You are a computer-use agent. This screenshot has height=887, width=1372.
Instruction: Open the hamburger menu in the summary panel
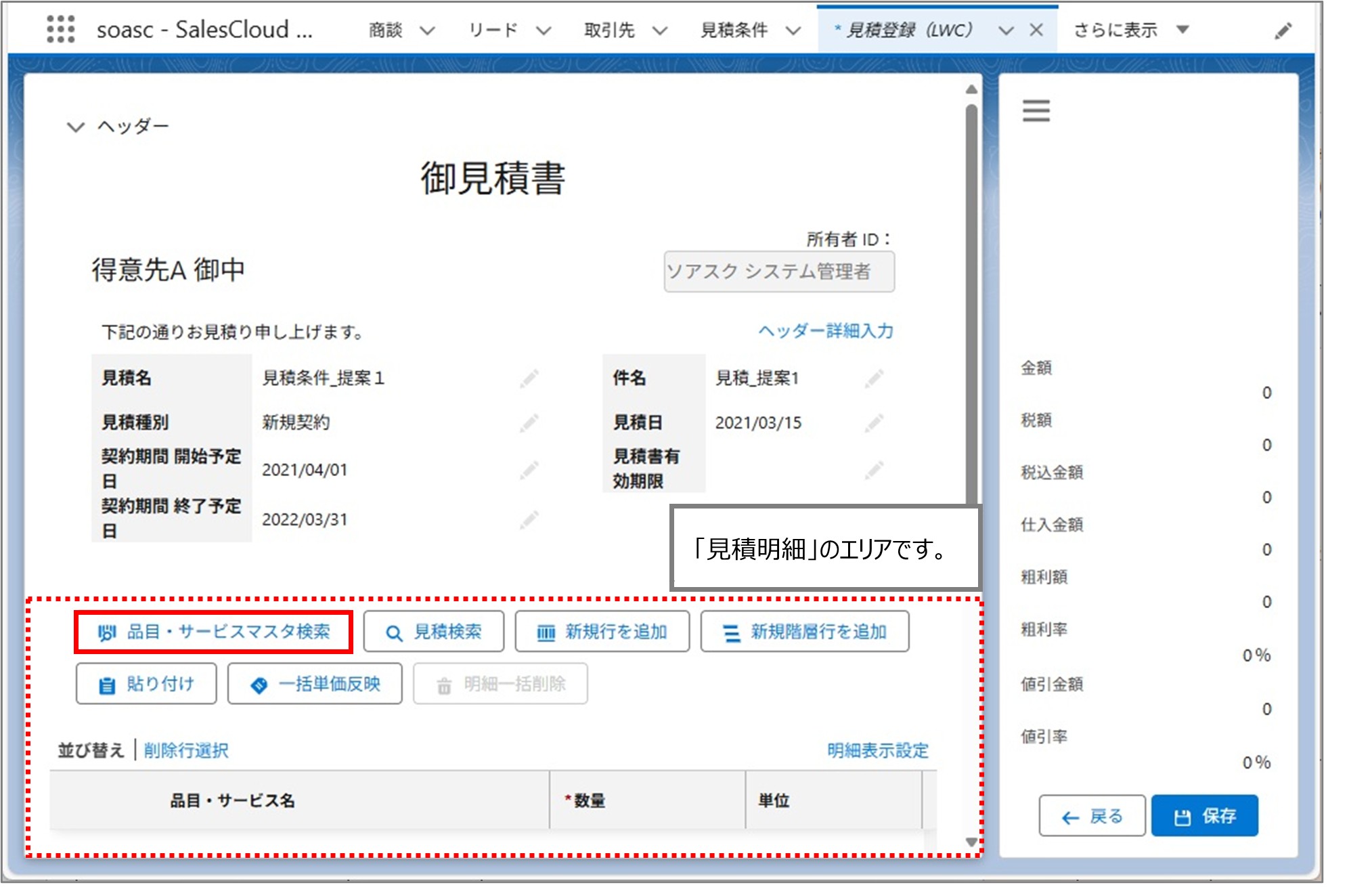[x=1036, y=110]
